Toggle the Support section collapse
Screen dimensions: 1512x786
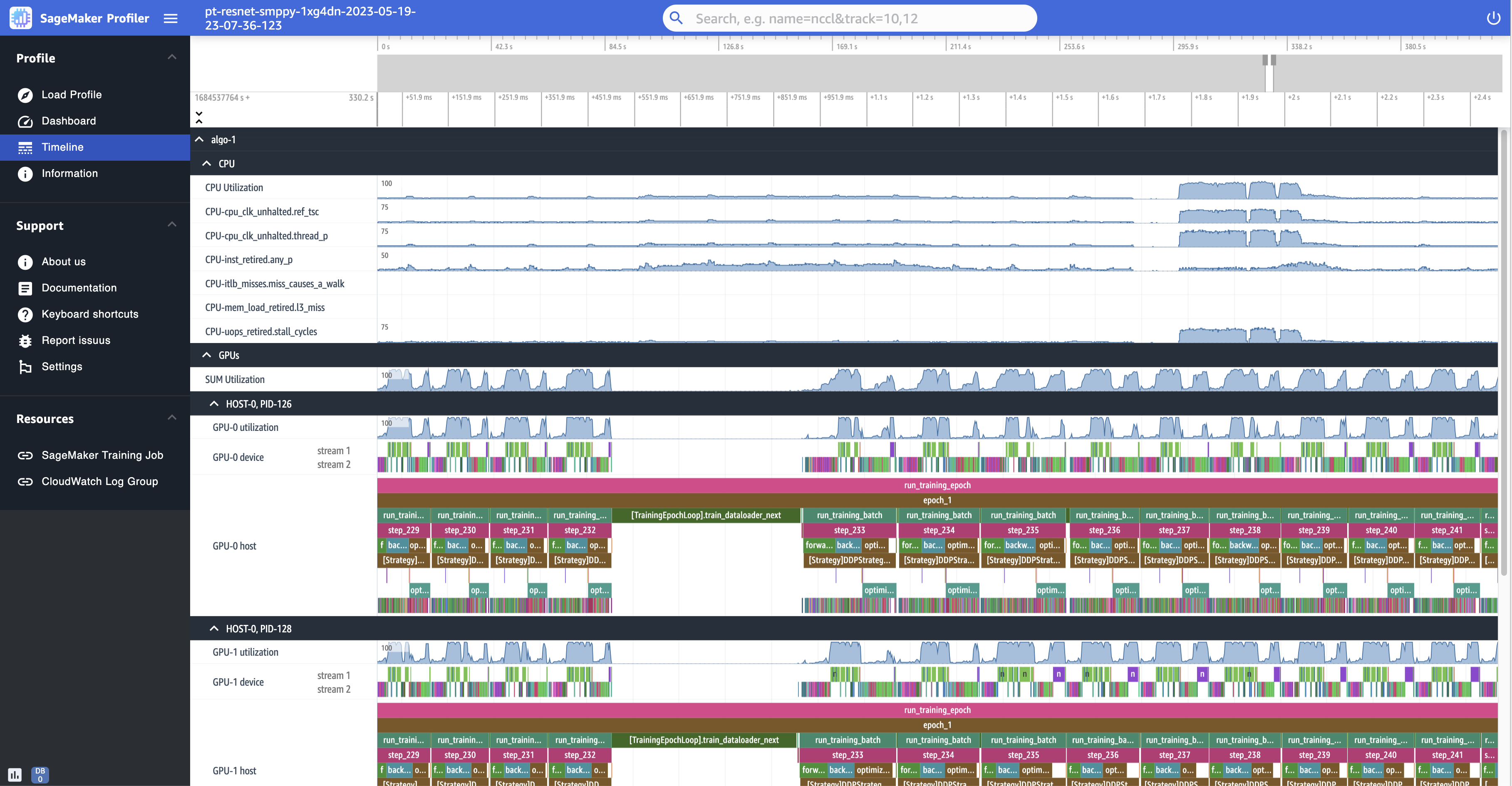point(170,224)
